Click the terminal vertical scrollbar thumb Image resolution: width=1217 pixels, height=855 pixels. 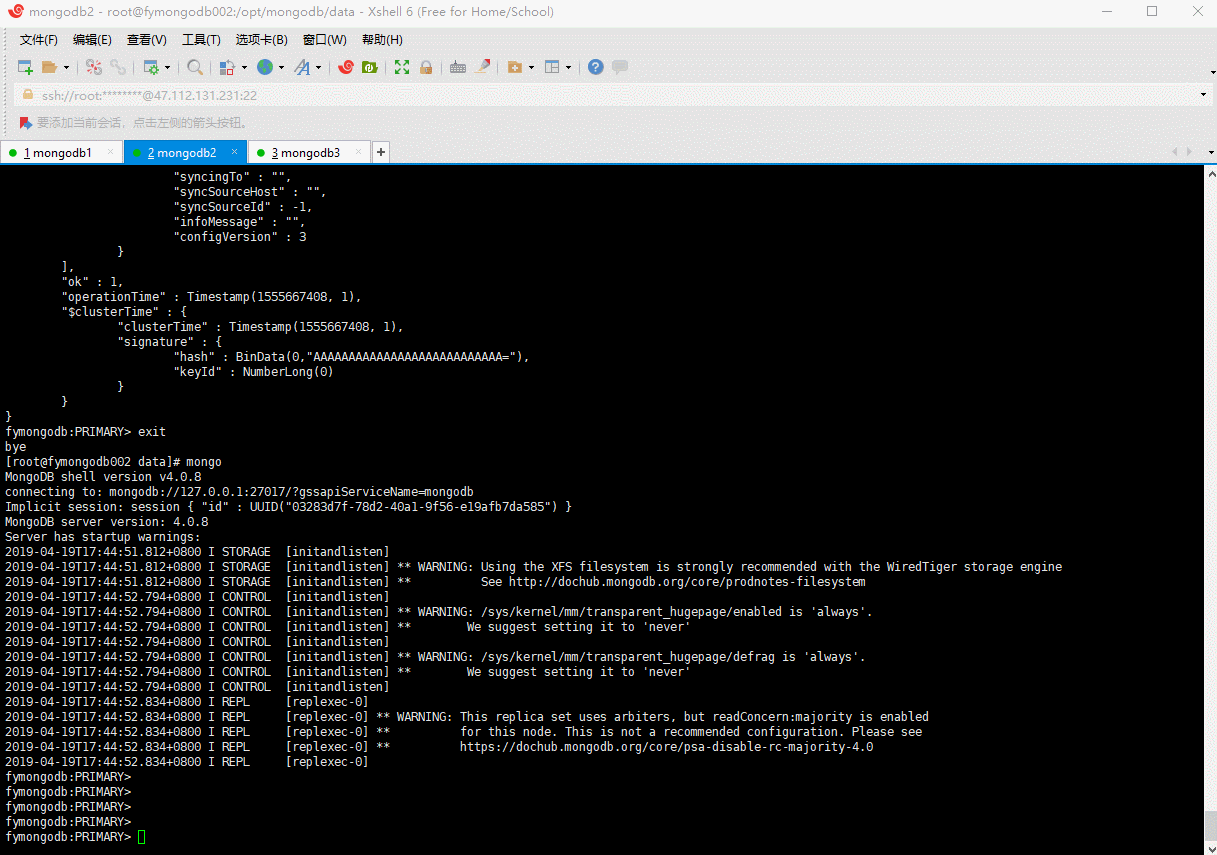[1209, 825]
